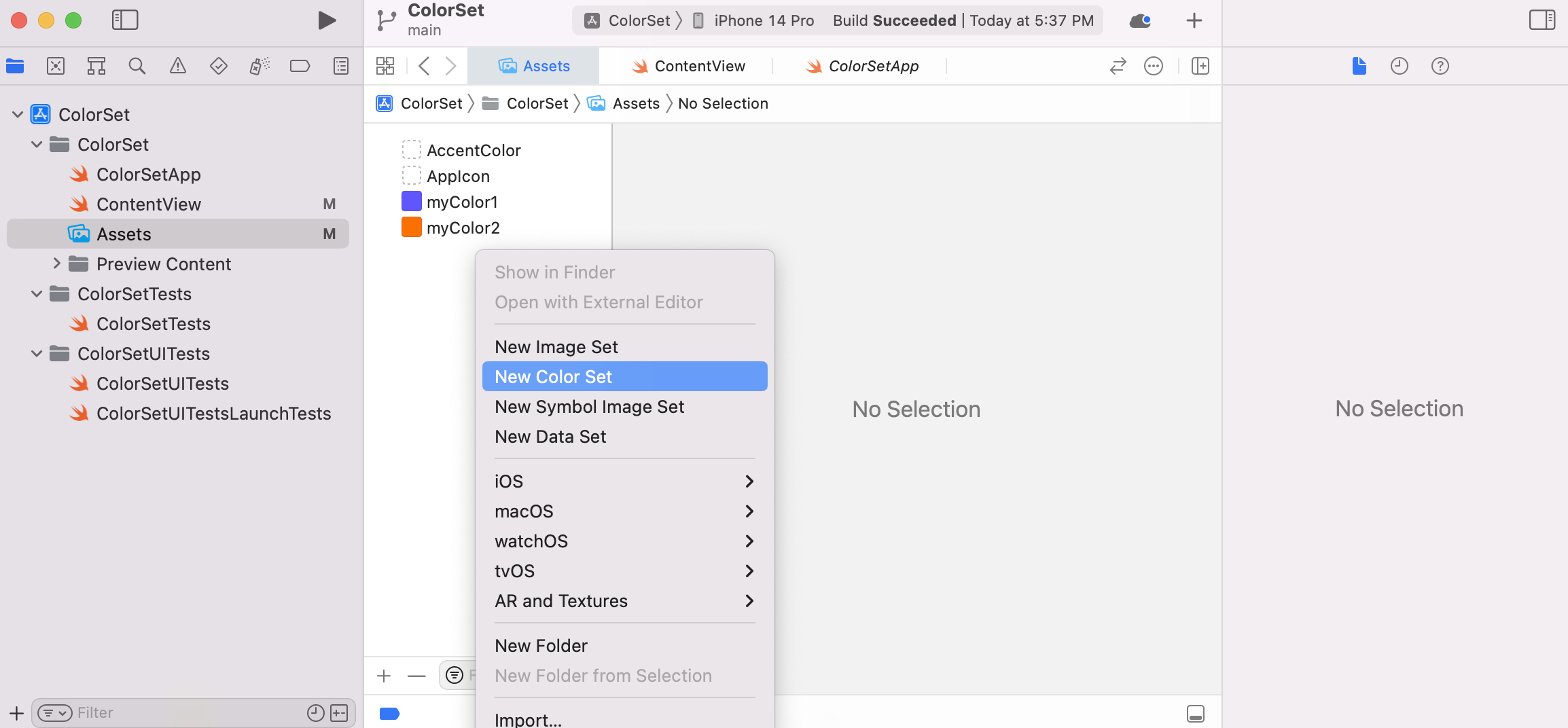The width and height of the screenshot is (1568, 728).
Task: Collapse the ColorSetTests folder
Action: point(37,294)
